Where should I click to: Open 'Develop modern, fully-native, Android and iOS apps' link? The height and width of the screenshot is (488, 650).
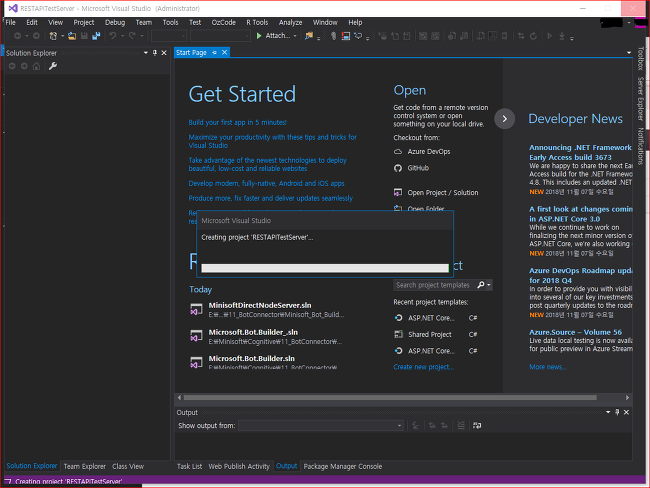pos(266,183)
